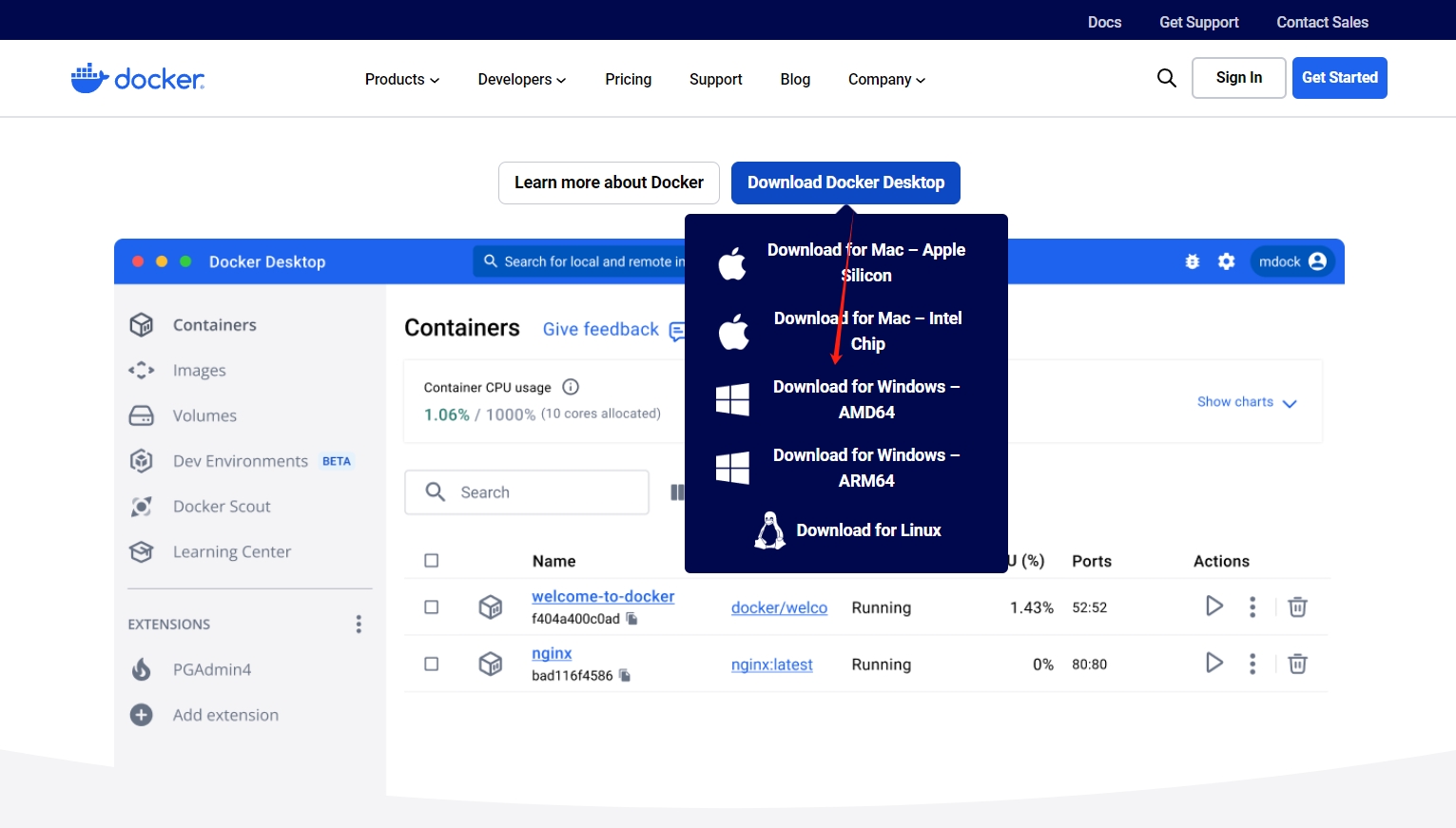Click the Containers cube icon in sidebar
Image resolution: width=1456 pixels, height=828 pixels.
coord(142,325)
